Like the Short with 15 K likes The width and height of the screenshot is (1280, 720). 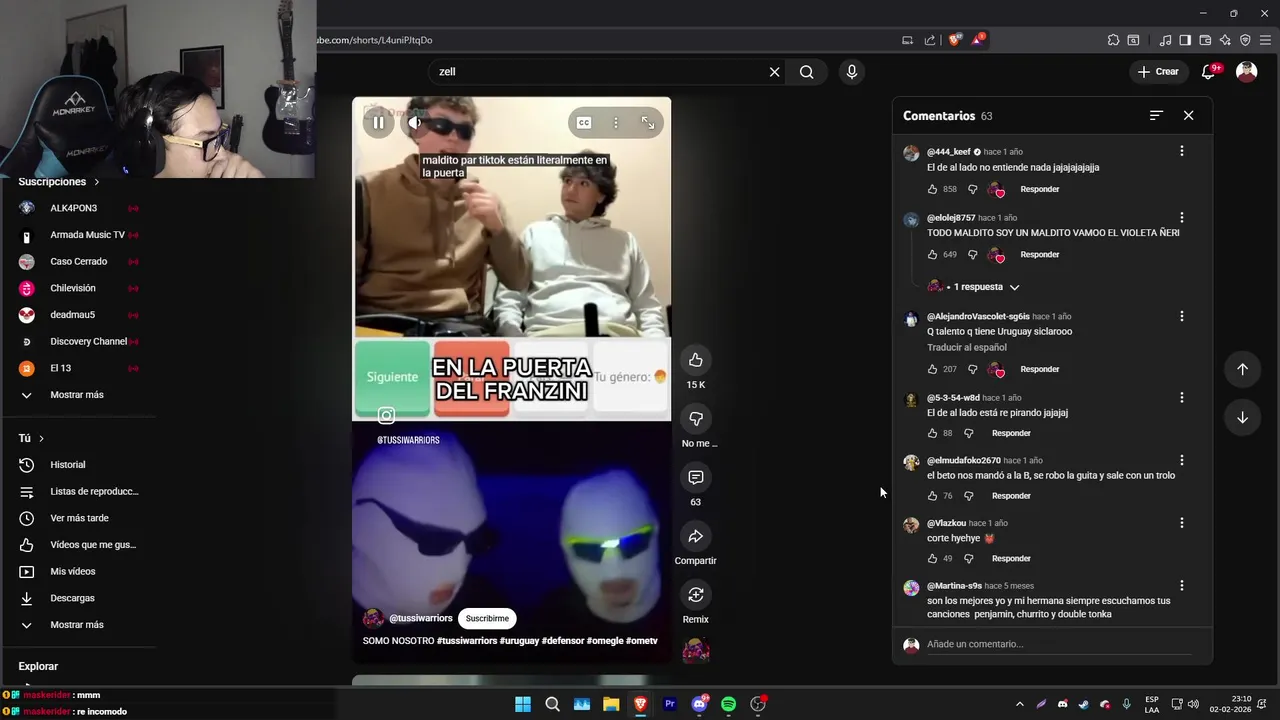pyautogui.click(x=696, y=360)
